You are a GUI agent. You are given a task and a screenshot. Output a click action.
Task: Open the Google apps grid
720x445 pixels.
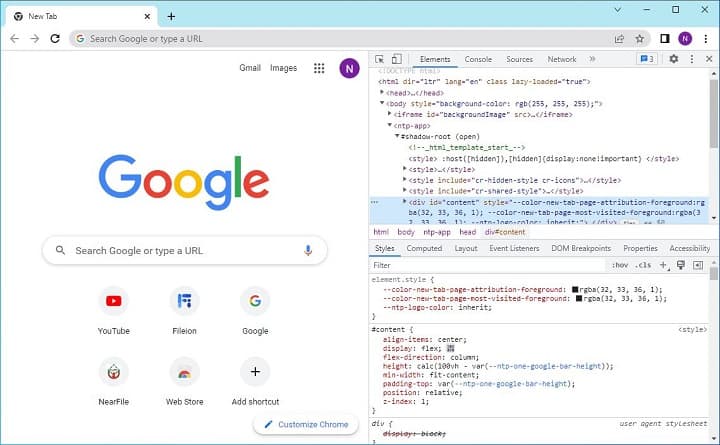(319, 68)
